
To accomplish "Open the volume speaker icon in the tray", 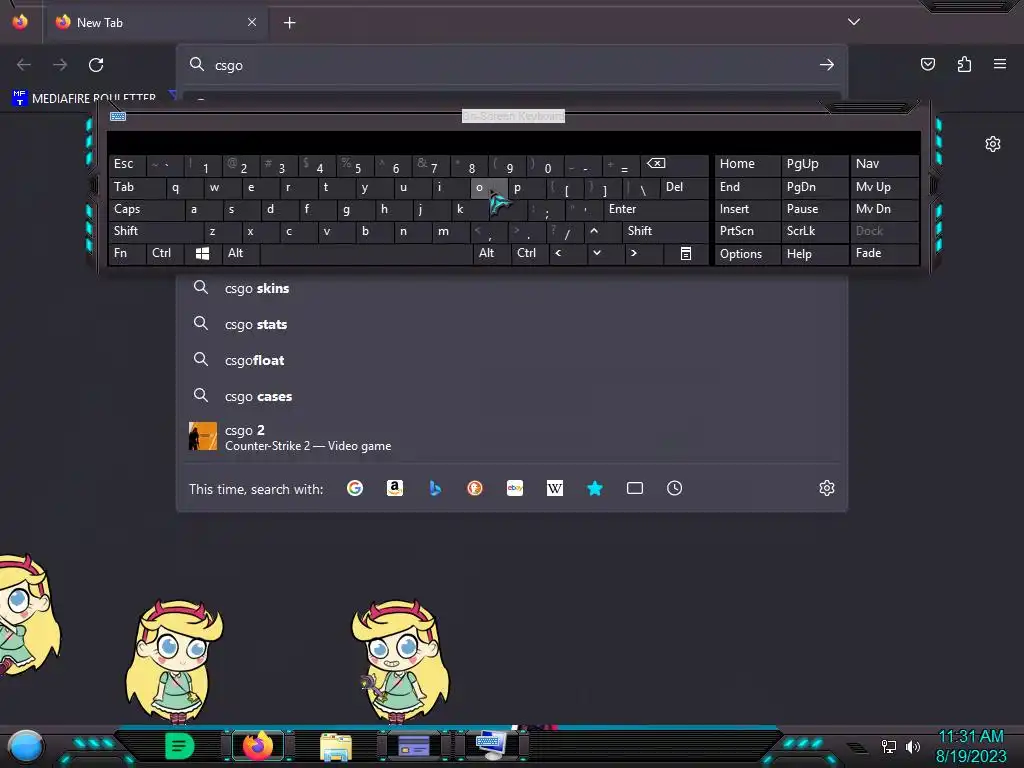I will click(x=912, y=746).
